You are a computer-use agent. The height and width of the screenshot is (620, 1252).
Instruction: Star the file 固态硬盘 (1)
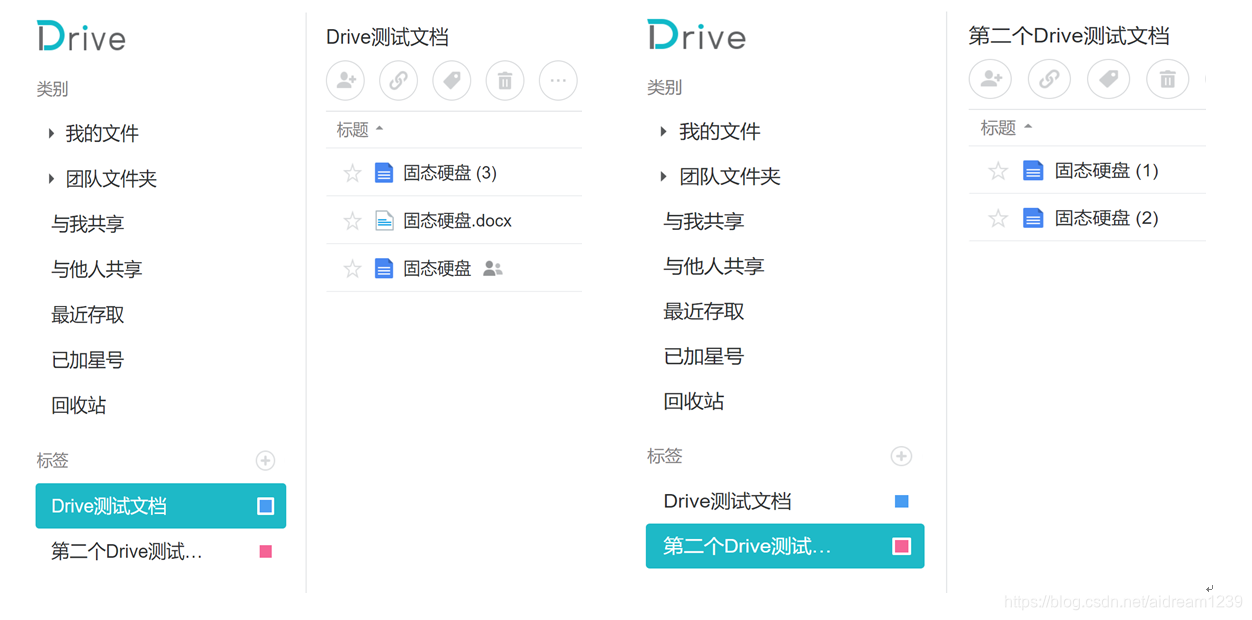click(996, 170)
